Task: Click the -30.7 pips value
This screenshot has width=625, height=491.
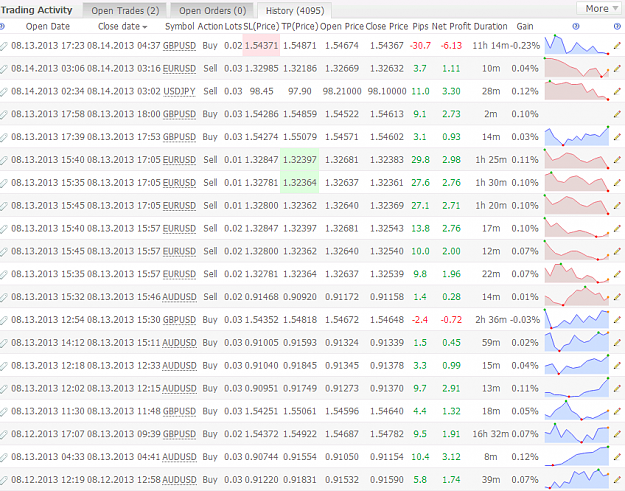Action: 420,46
